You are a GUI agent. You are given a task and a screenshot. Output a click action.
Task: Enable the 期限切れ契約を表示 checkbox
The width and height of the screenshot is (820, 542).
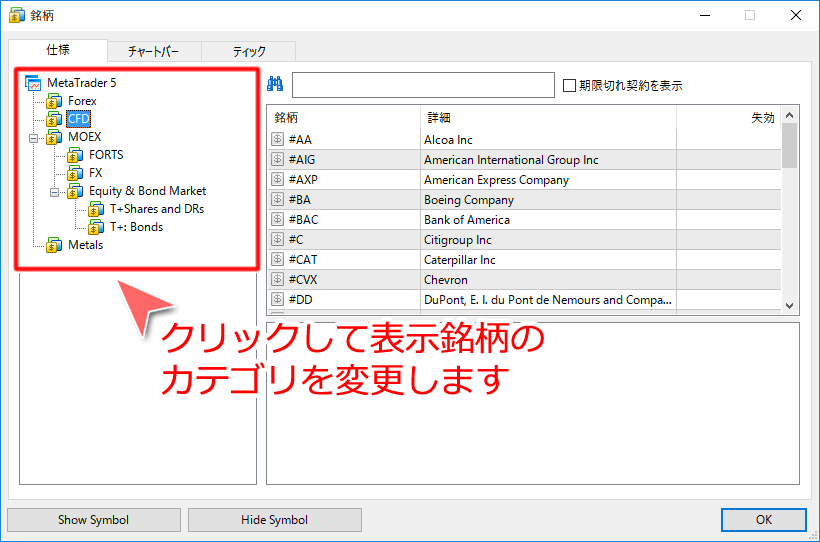pyautogui.click(x=570, y=85)
